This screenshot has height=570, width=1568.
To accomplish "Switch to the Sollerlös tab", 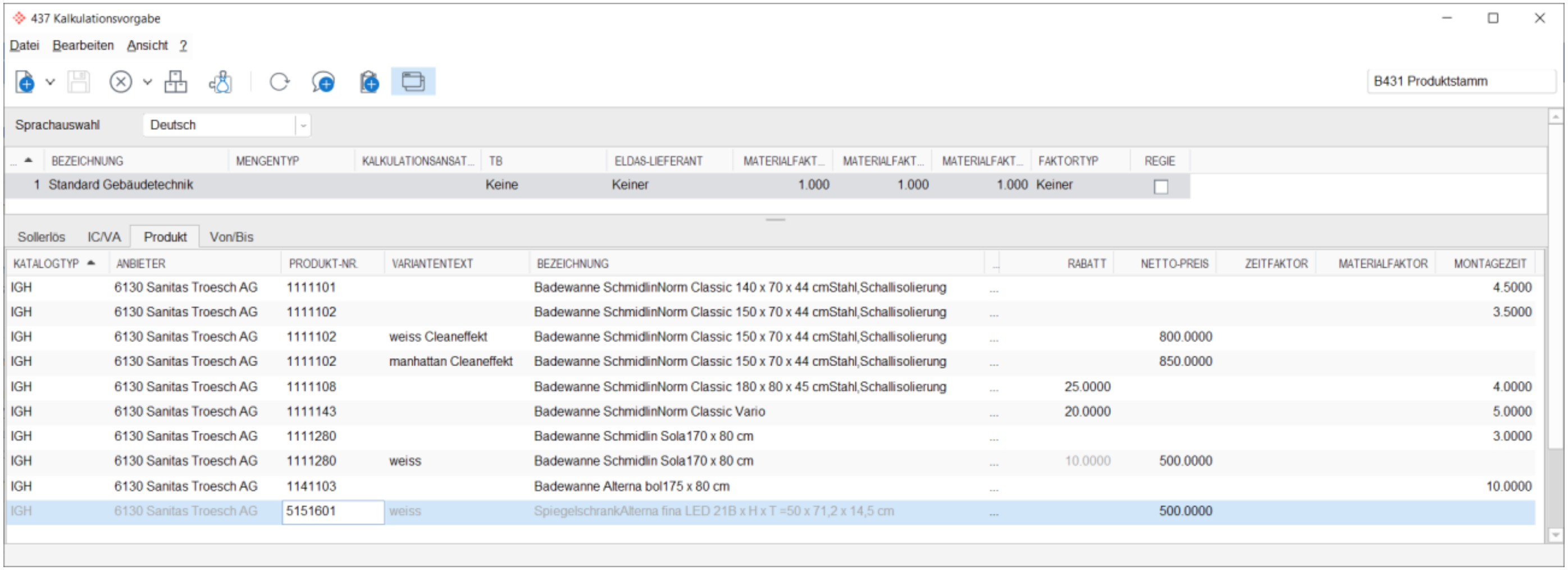I will [42, 237].
